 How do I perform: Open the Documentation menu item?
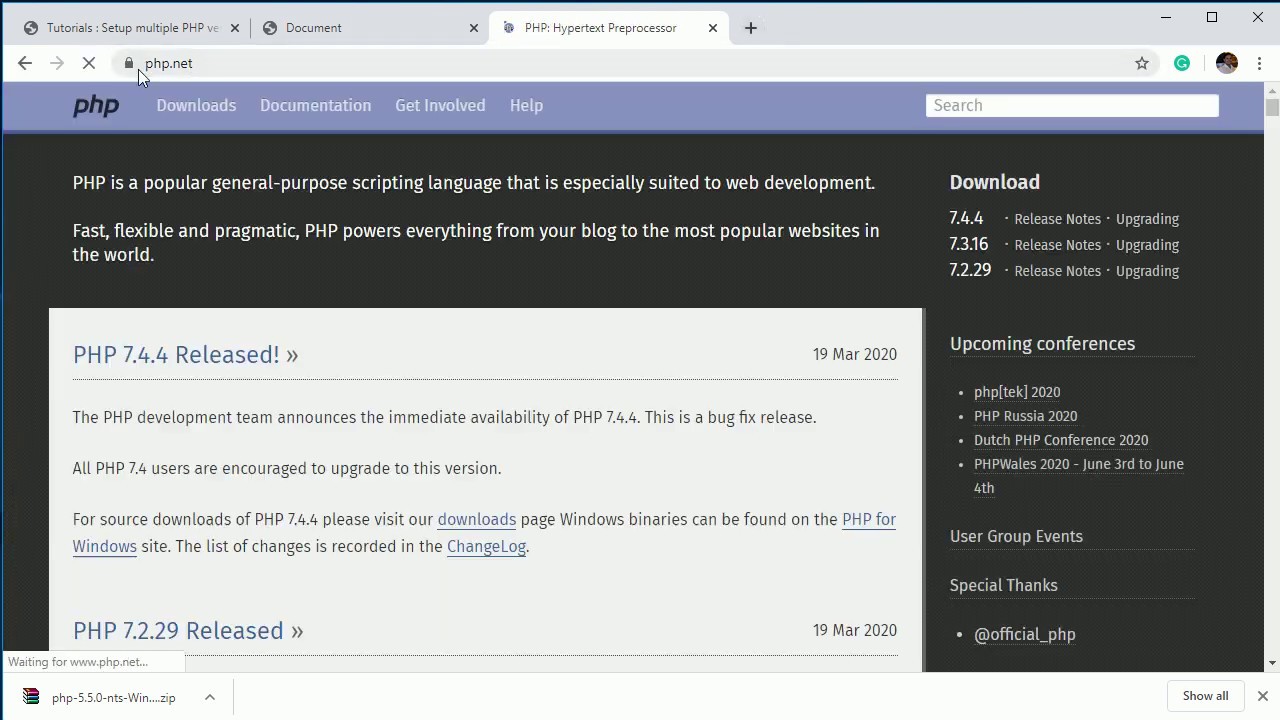click(315, 105)
